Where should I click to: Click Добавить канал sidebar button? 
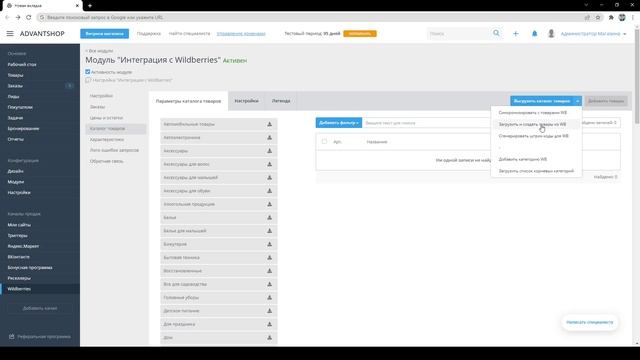coord(40,308)
